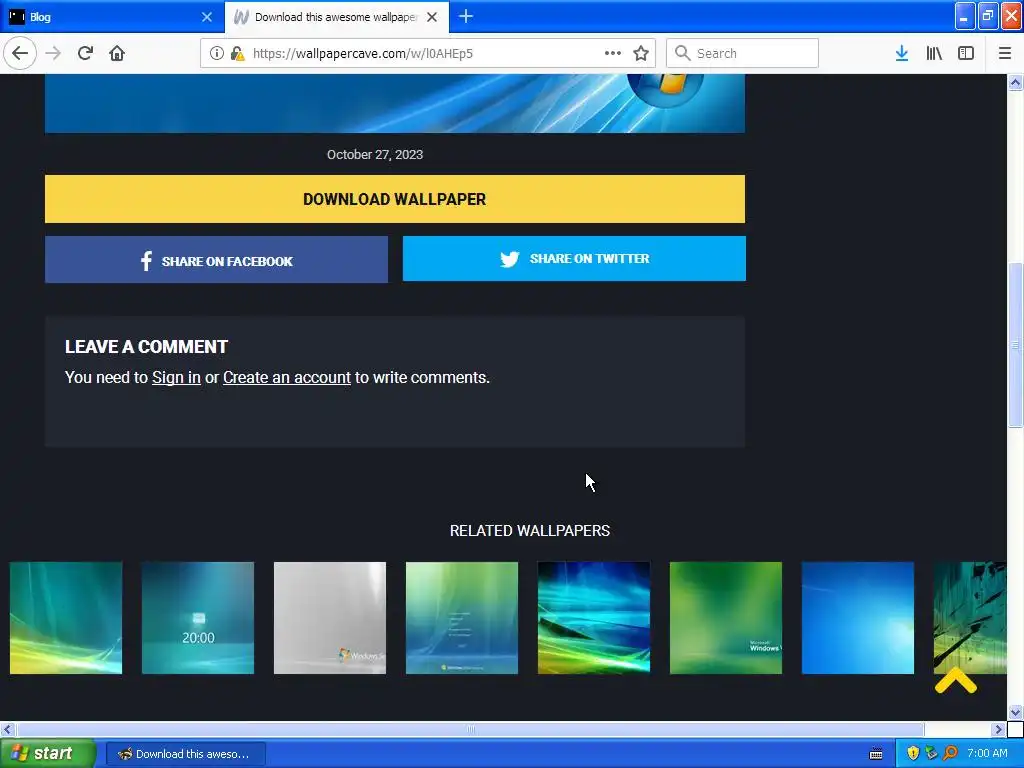The image size is (1024, 768).
Task: Open the green login screen wallpaper thumbnail
Action: point(462,618)
